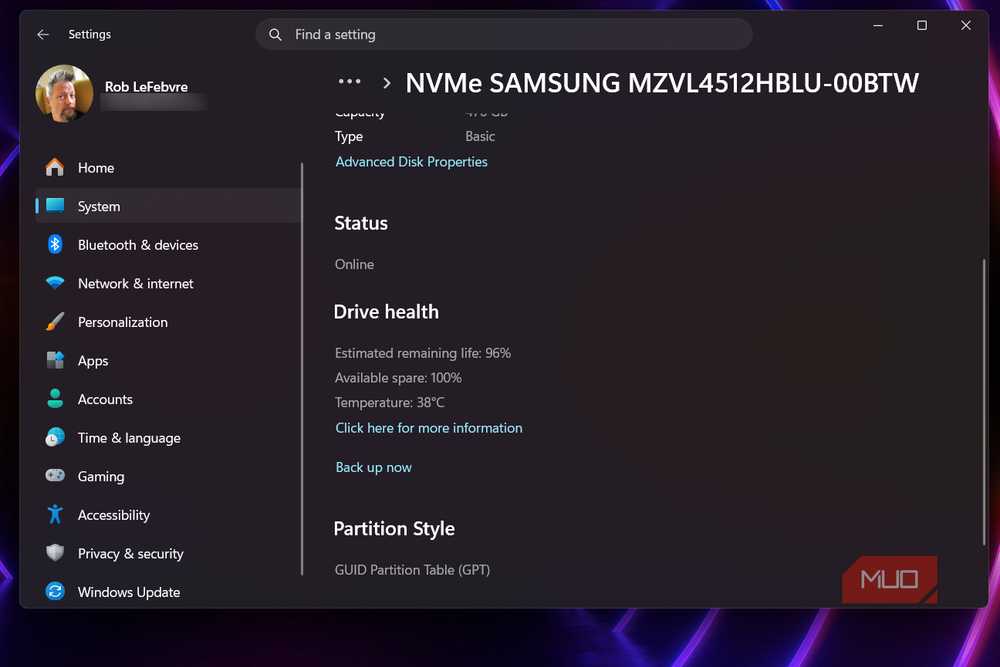Maximize the Settings window
Viewport: 1000px width, 667px height.
click(x=922, y=26)
